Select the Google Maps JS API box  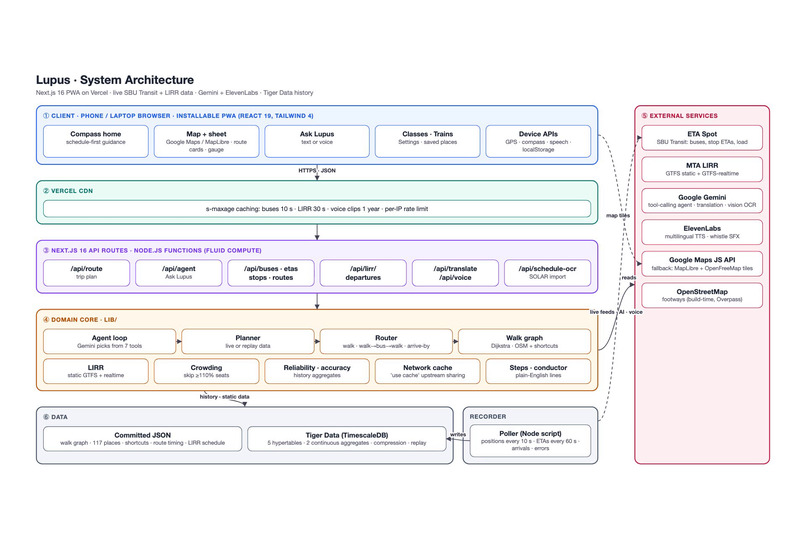click(x=702, y=264)
